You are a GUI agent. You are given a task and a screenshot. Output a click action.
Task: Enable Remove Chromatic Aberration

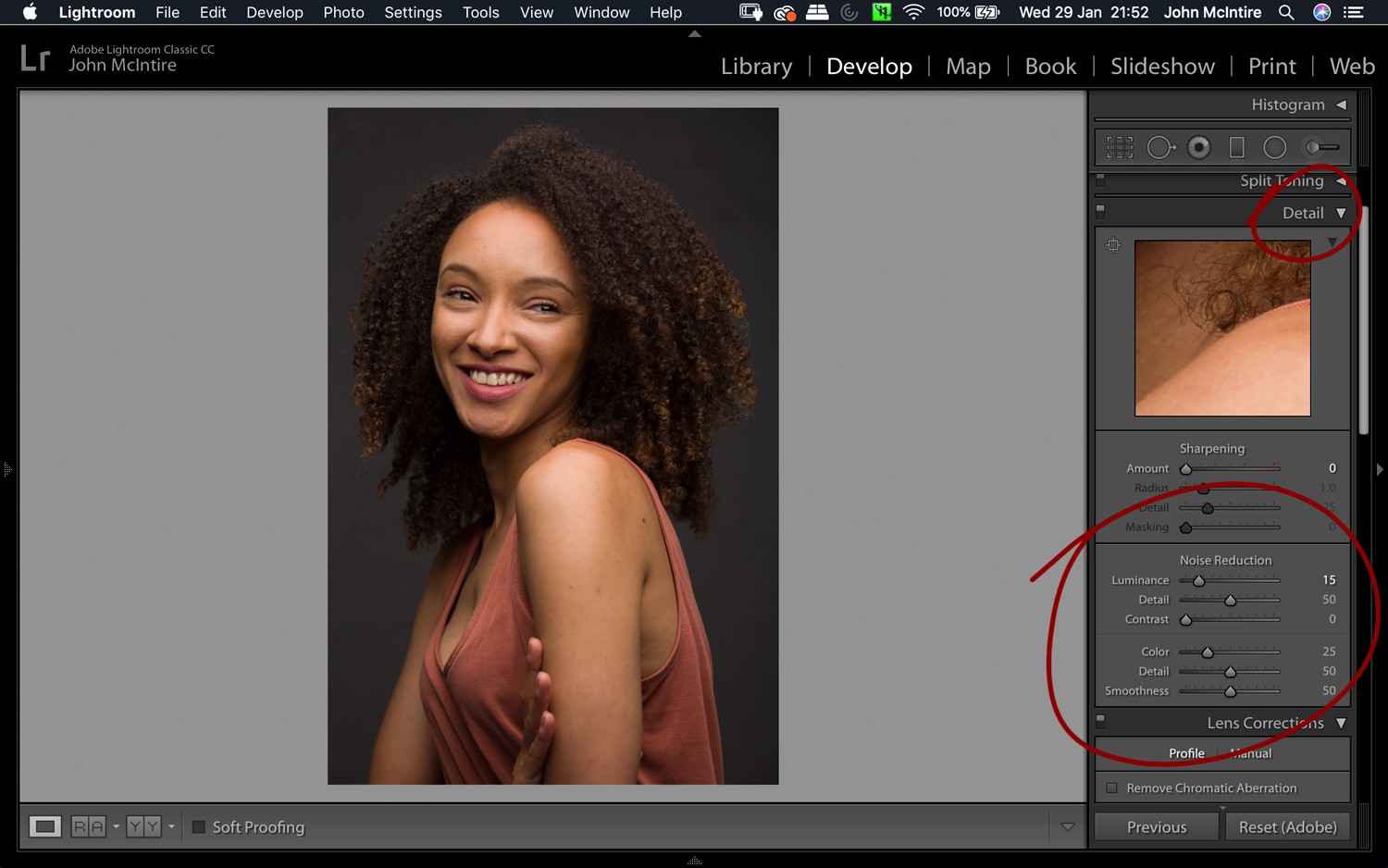pos(1111,787)
